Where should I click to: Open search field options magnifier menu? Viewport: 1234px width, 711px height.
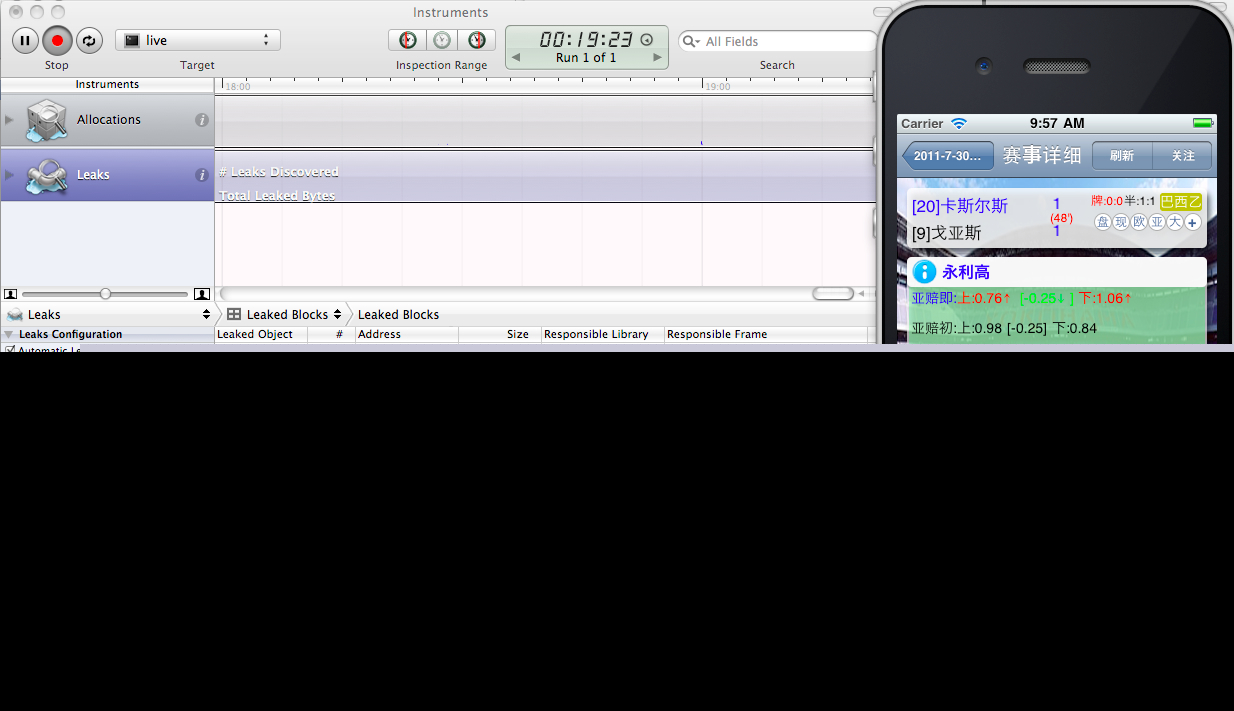coord(692,41)
